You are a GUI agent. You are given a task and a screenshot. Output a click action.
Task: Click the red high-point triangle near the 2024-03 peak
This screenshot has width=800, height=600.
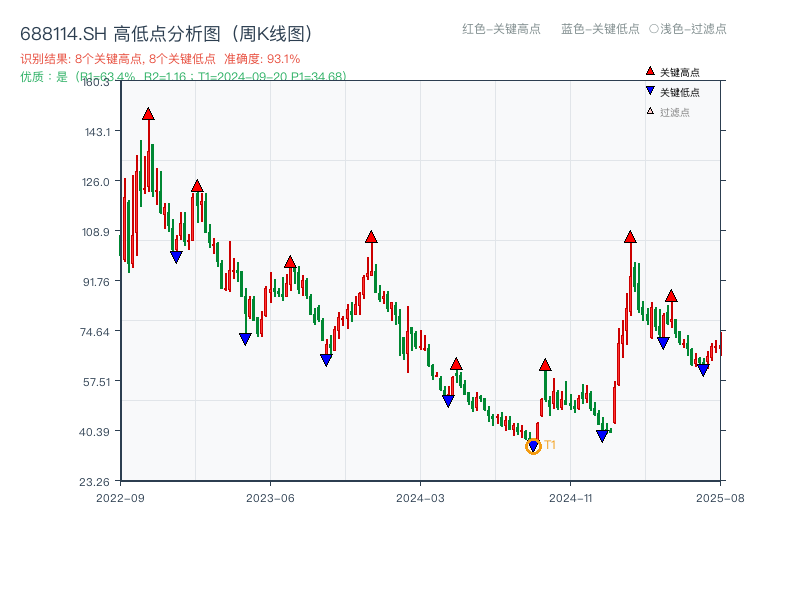coord(456,365)
